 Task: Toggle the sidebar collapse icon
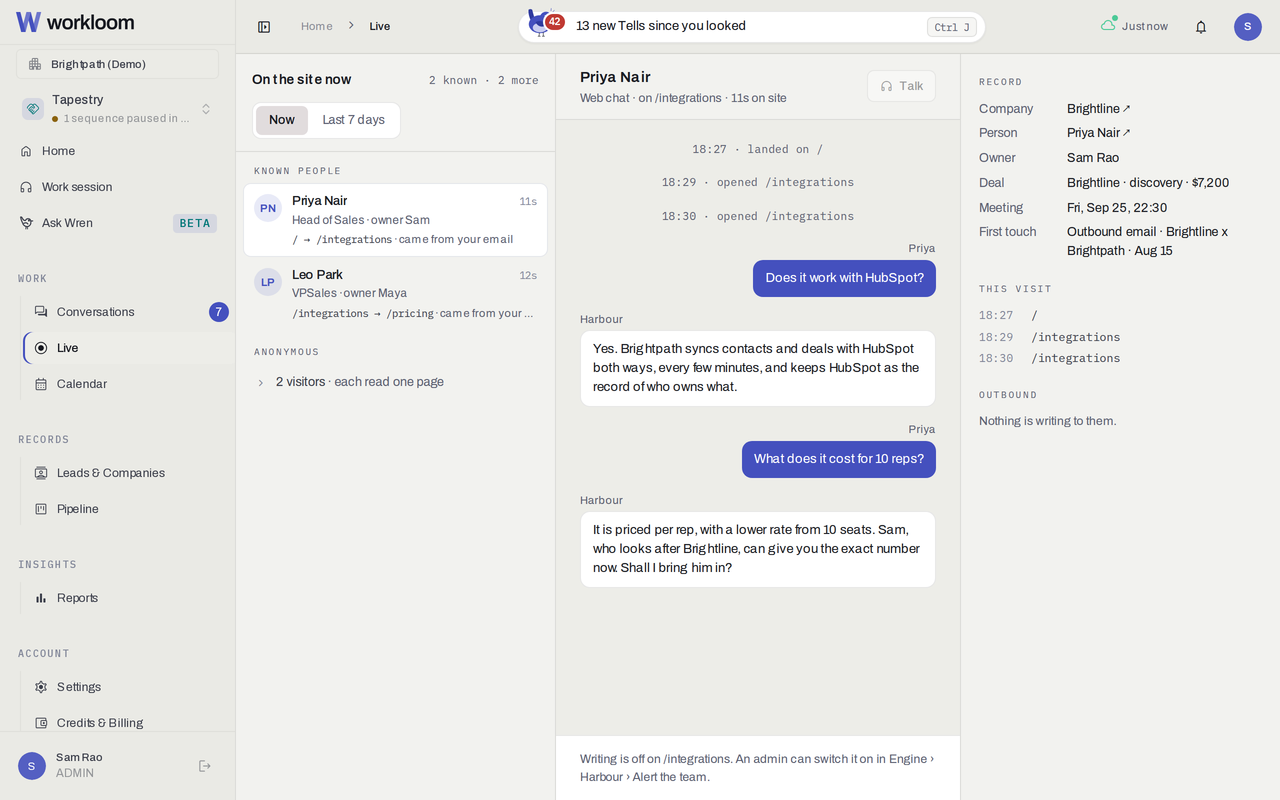click(264, 27)
